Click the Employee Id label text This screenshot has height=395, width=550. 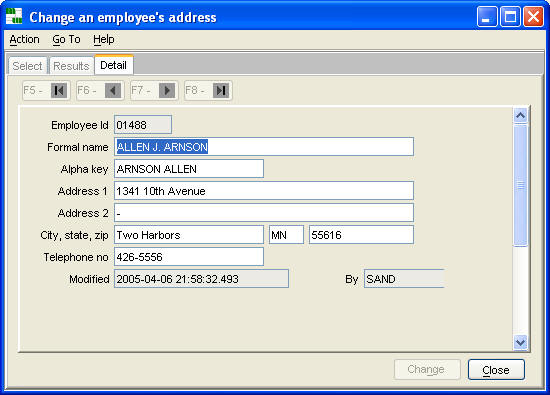pyautogui.click(x=80, y=125)
